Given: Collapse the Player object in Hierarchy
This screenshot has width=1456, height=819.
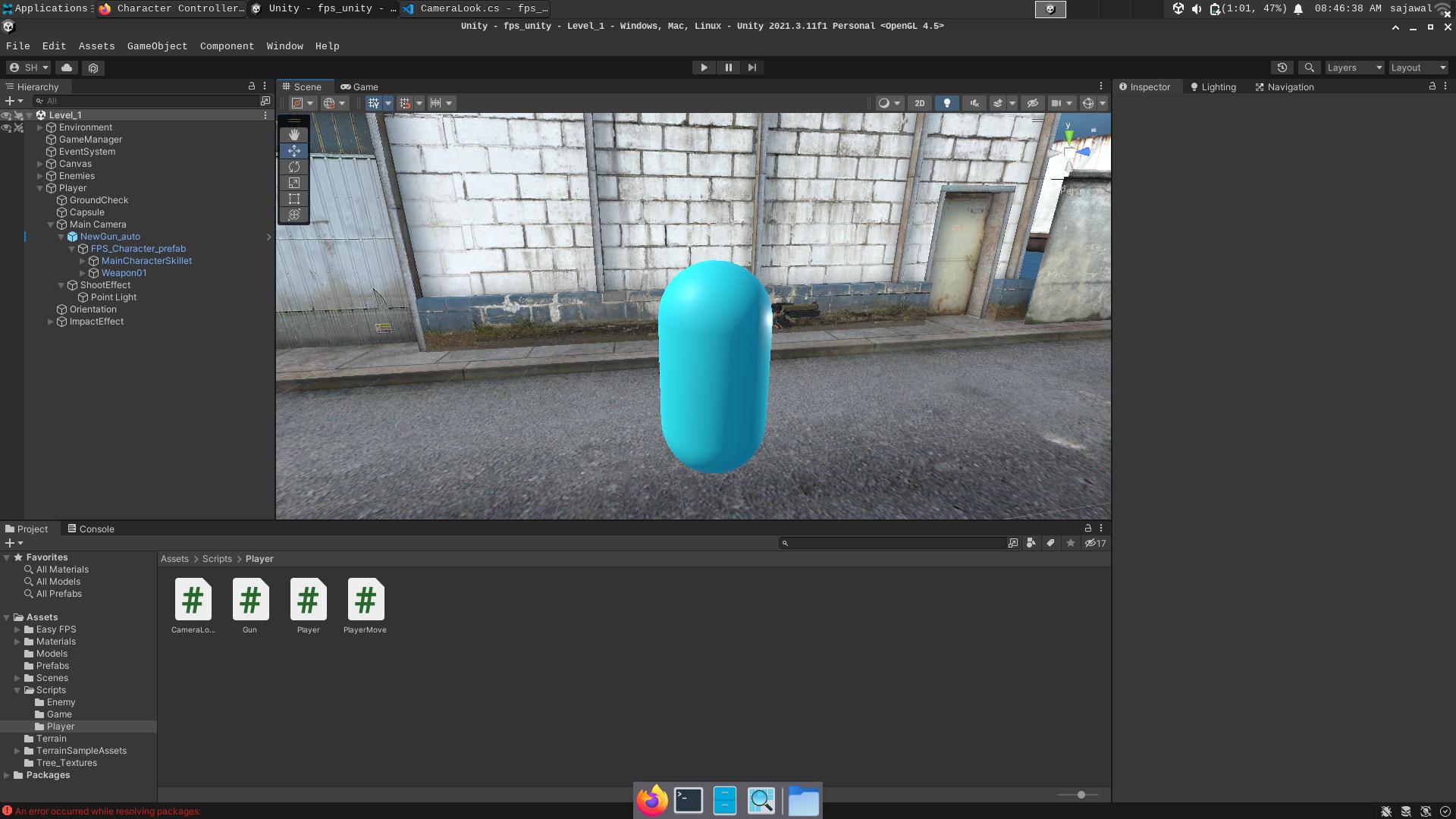Looking at the screenshot, I should coord(40,188).
